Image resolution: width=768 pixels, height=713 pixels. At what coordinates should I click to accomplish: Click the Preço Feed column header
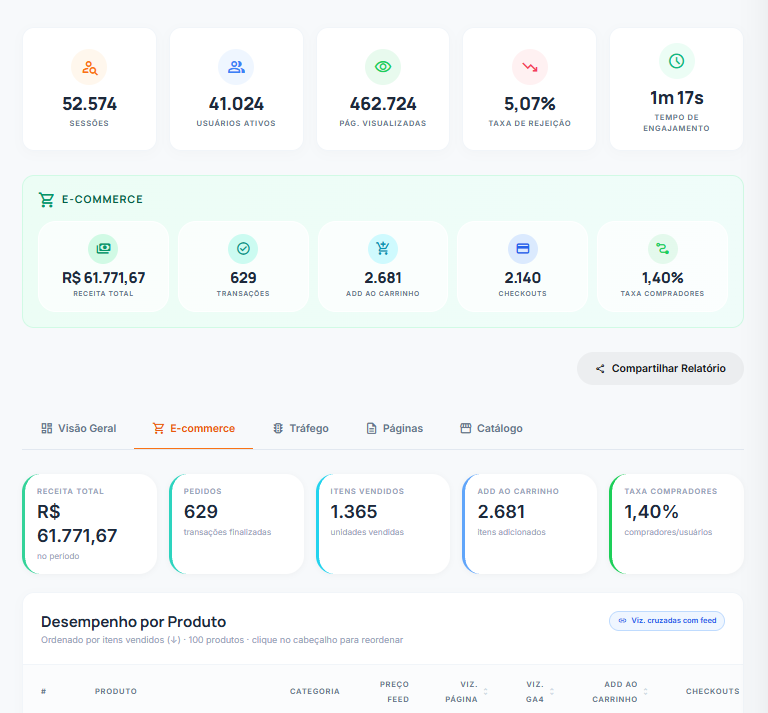pyautogui.click(x=394, y=691)
